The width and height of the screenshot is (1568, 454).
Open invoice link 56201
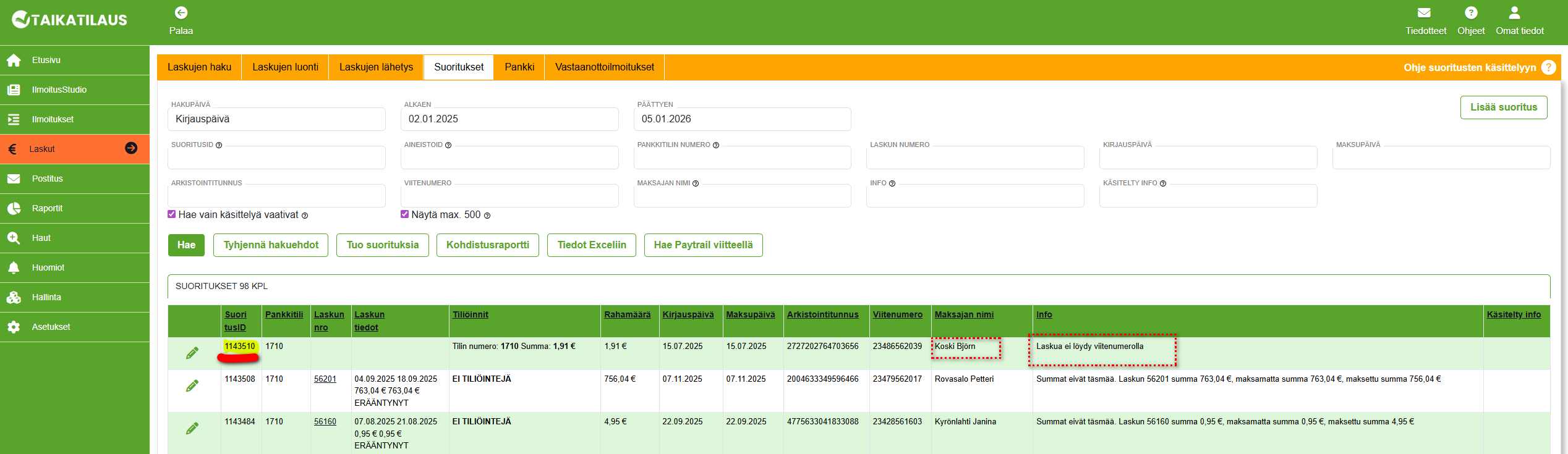click(x=325, y=379)
